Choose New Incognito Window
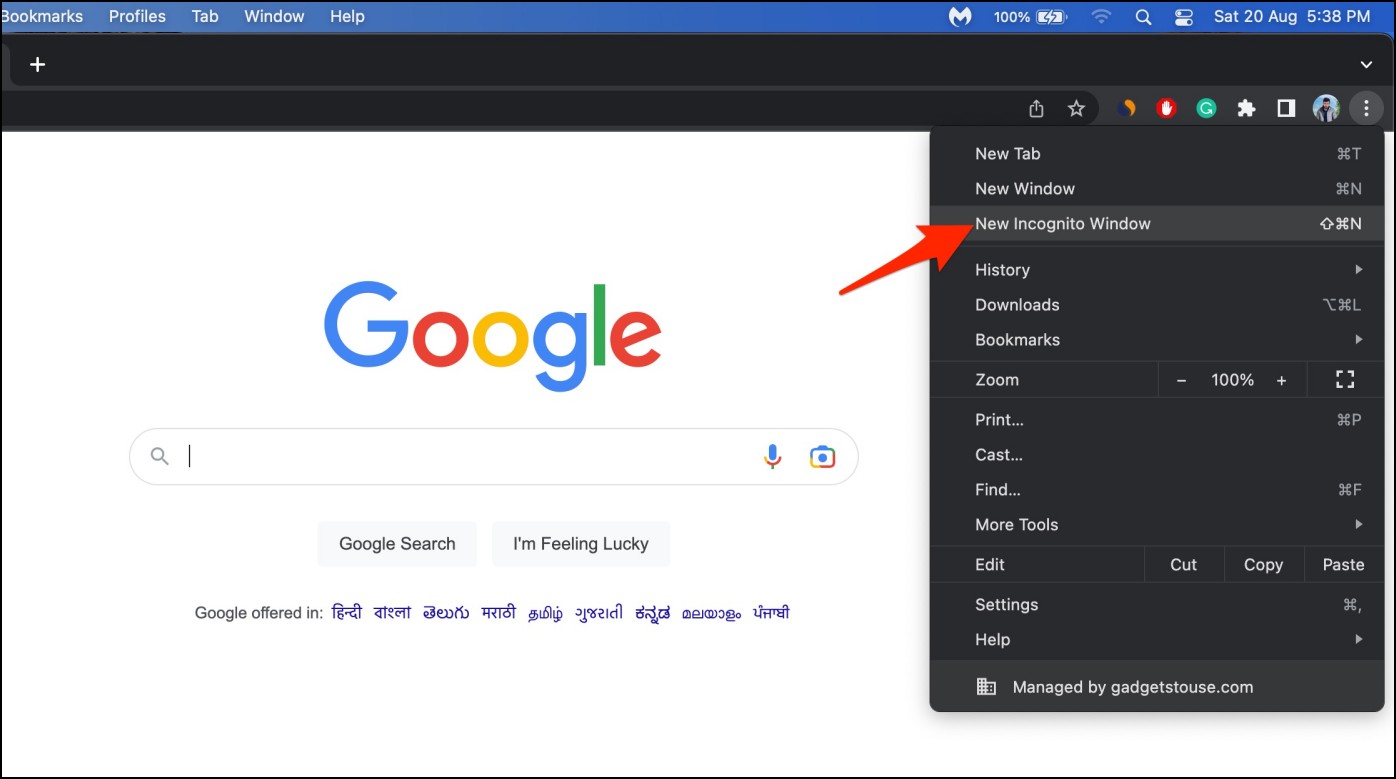 pyautogui.click(x=1157, y=224)
